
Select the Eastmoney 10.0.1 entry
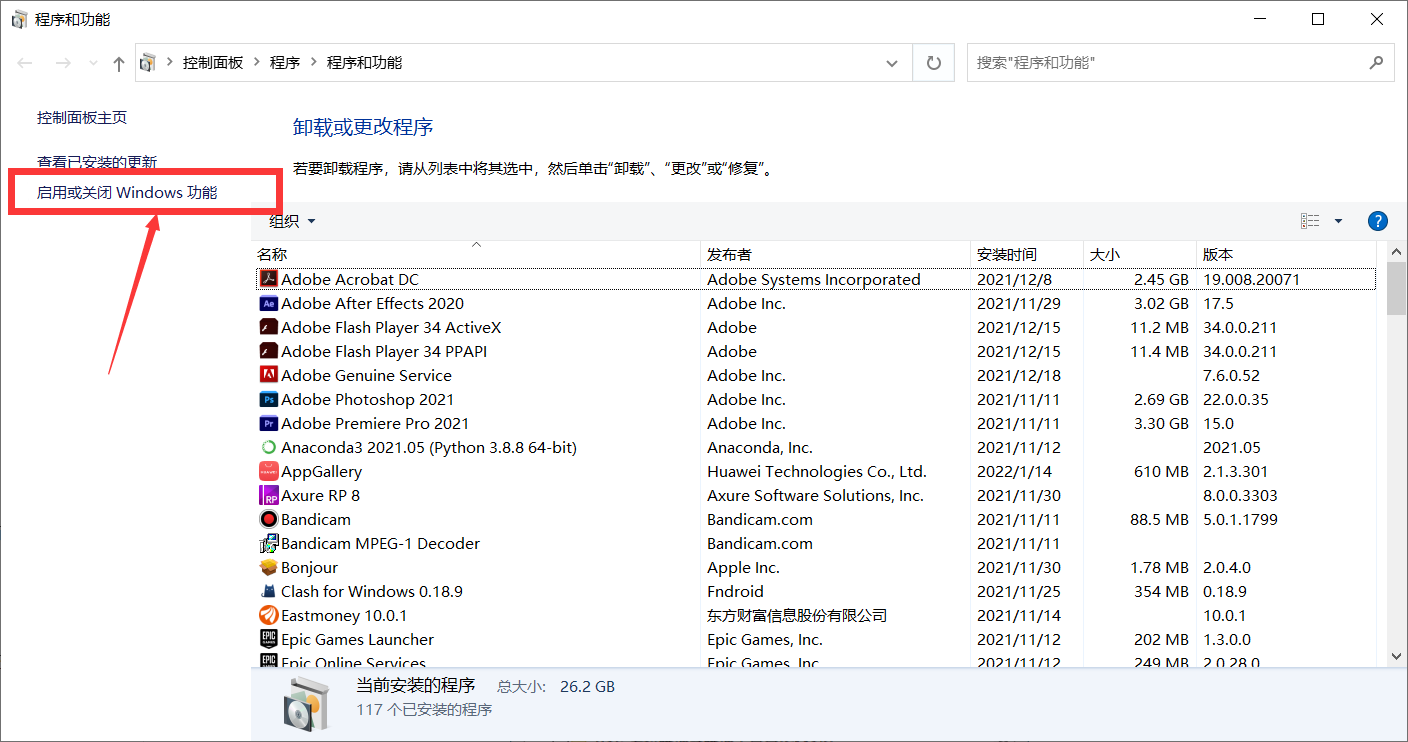[344, 615]
